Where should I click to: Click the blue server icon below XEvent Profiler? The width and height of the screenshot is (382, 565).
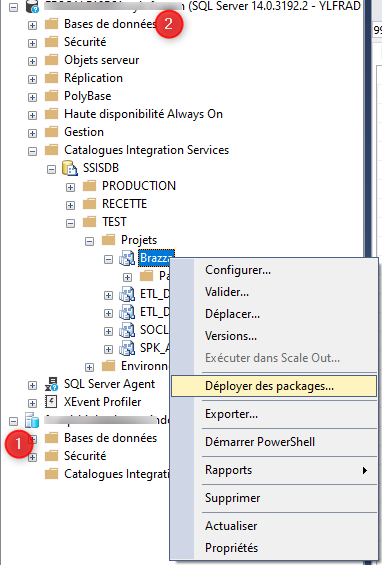(32, 420)
